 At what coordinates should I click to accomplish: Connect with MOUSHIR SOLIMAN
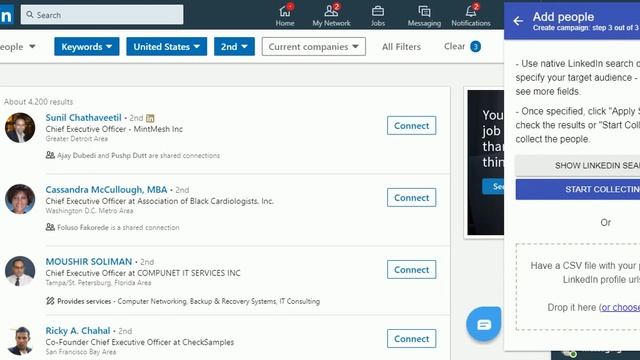(x=411, y=270)
